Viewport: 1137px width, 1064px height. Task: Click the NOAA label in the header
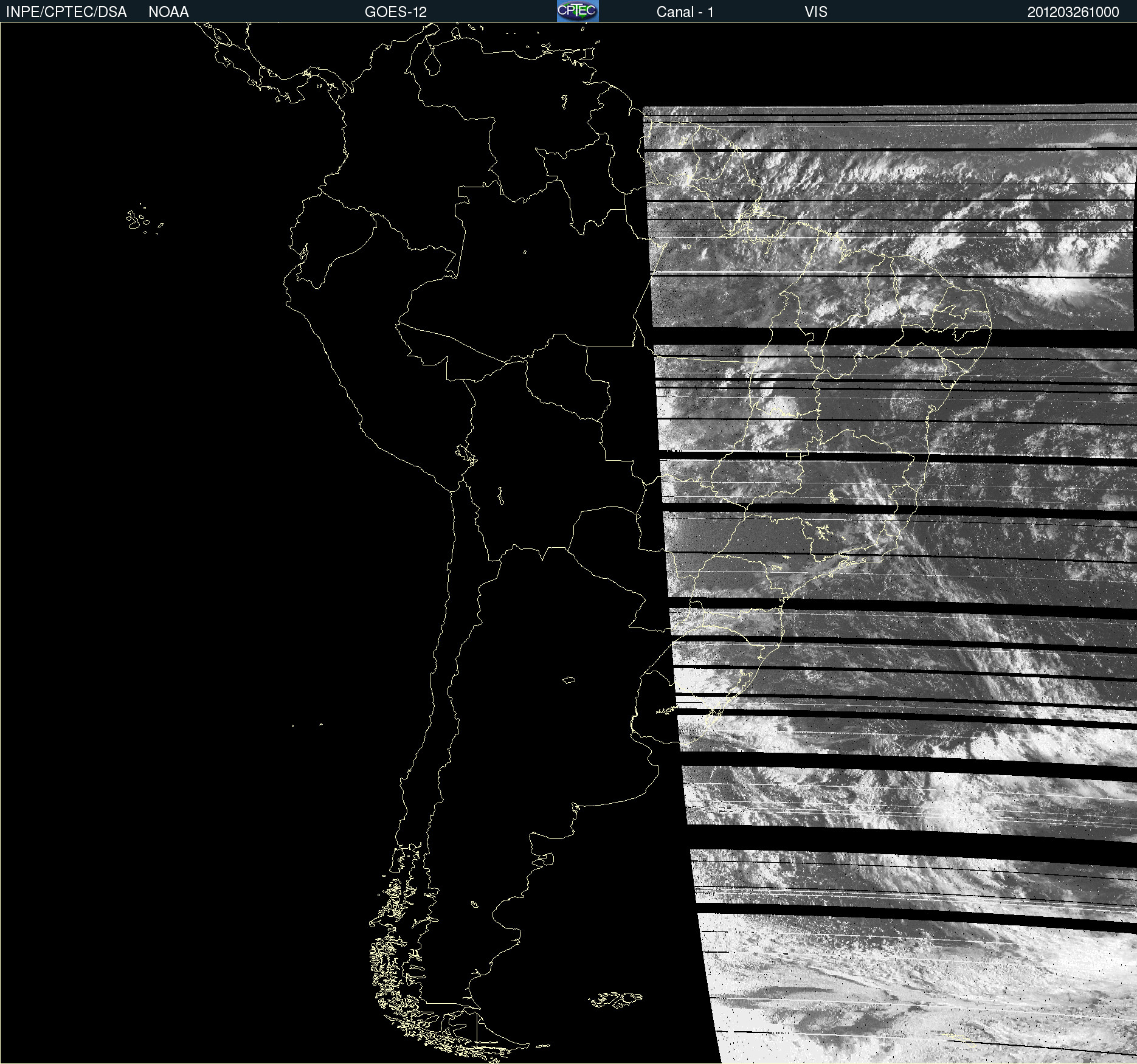pos(168,12)
